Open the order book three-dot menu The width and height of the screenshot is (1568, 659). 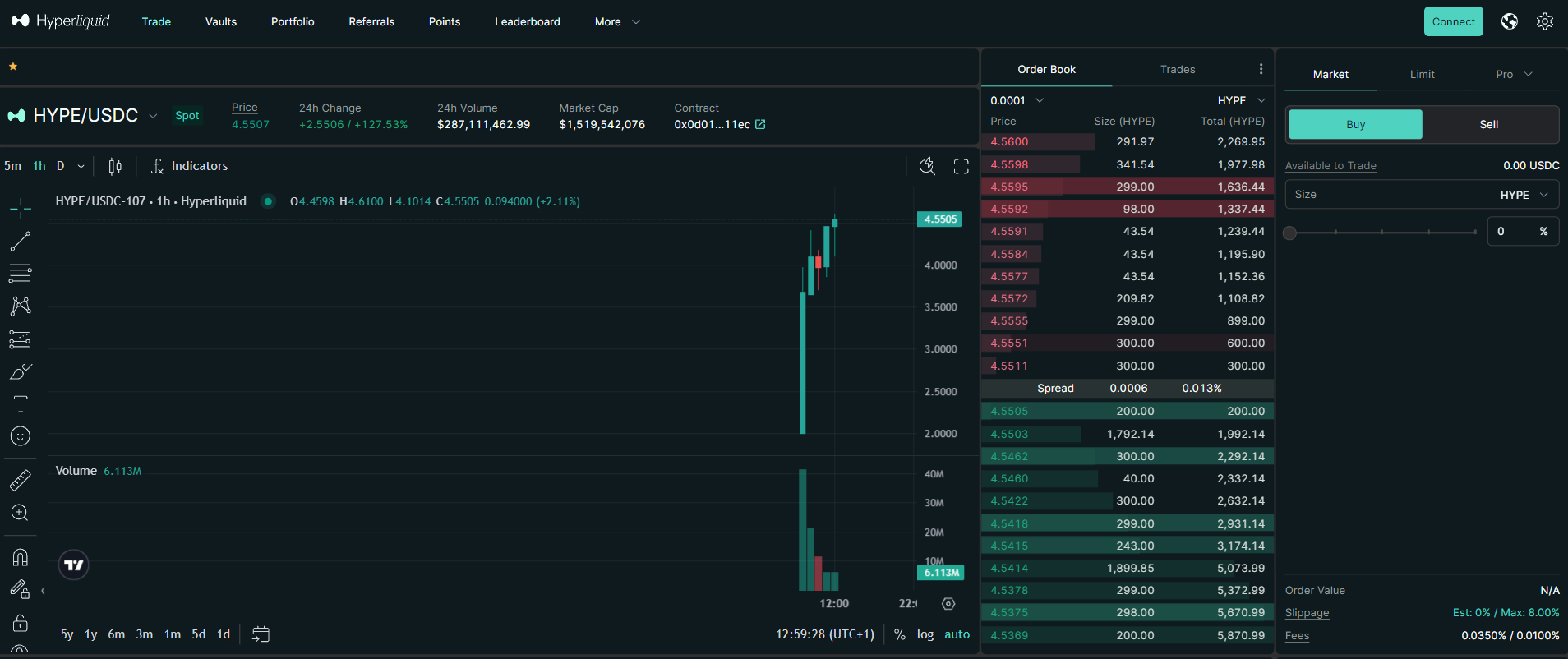tap(1261, 69)
